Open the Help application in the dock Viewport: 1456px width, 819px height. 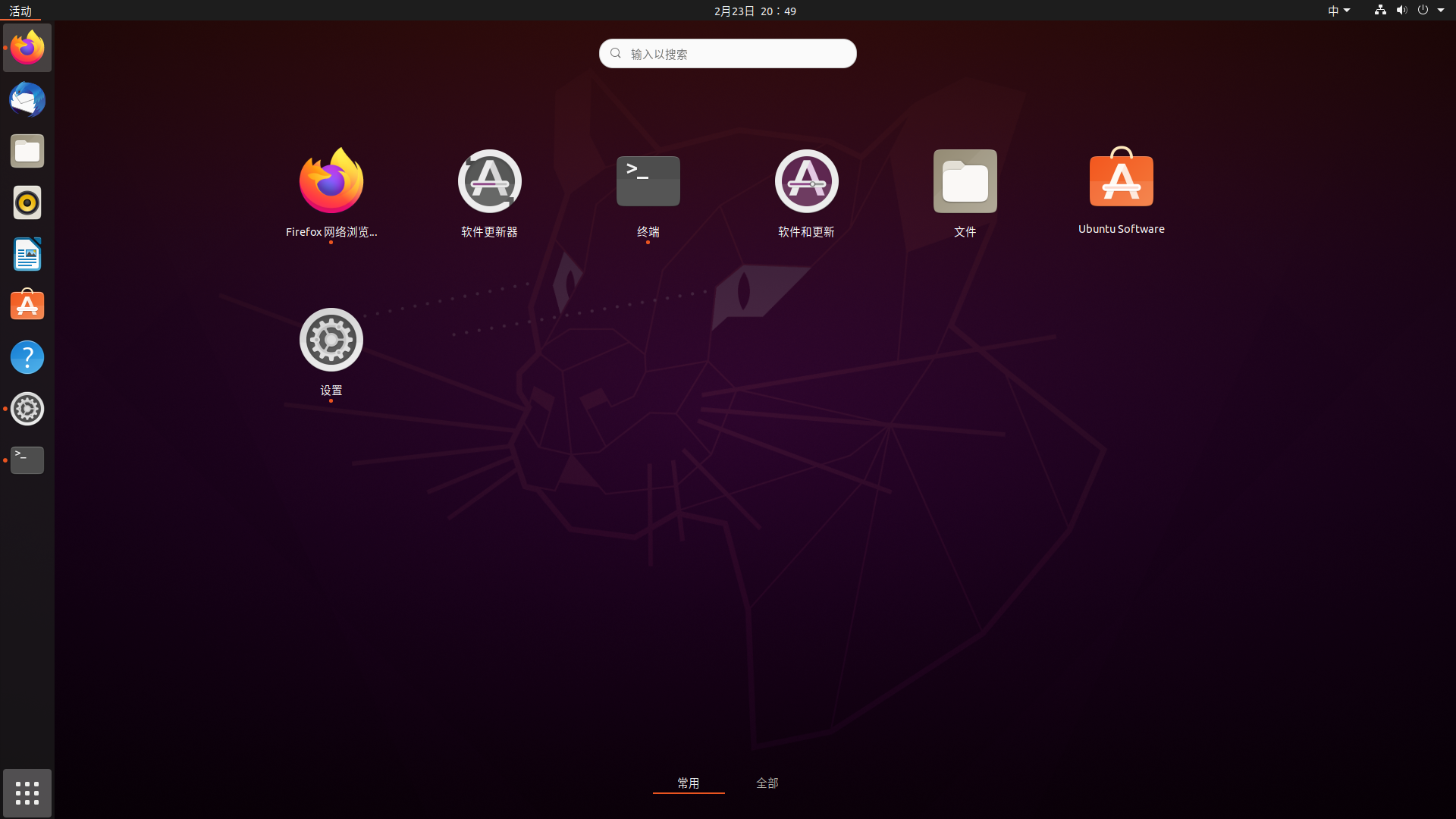click(27, 357)
